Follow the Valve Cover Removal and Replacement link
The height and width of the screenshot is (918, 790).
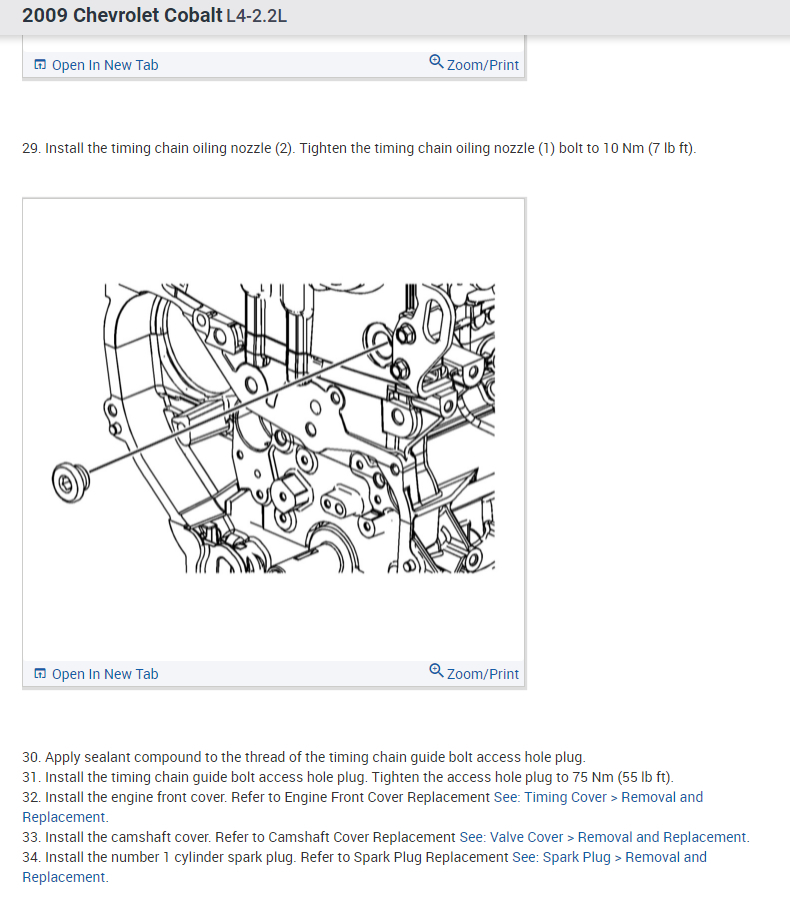pyautogui.click(x=604, y=837)
